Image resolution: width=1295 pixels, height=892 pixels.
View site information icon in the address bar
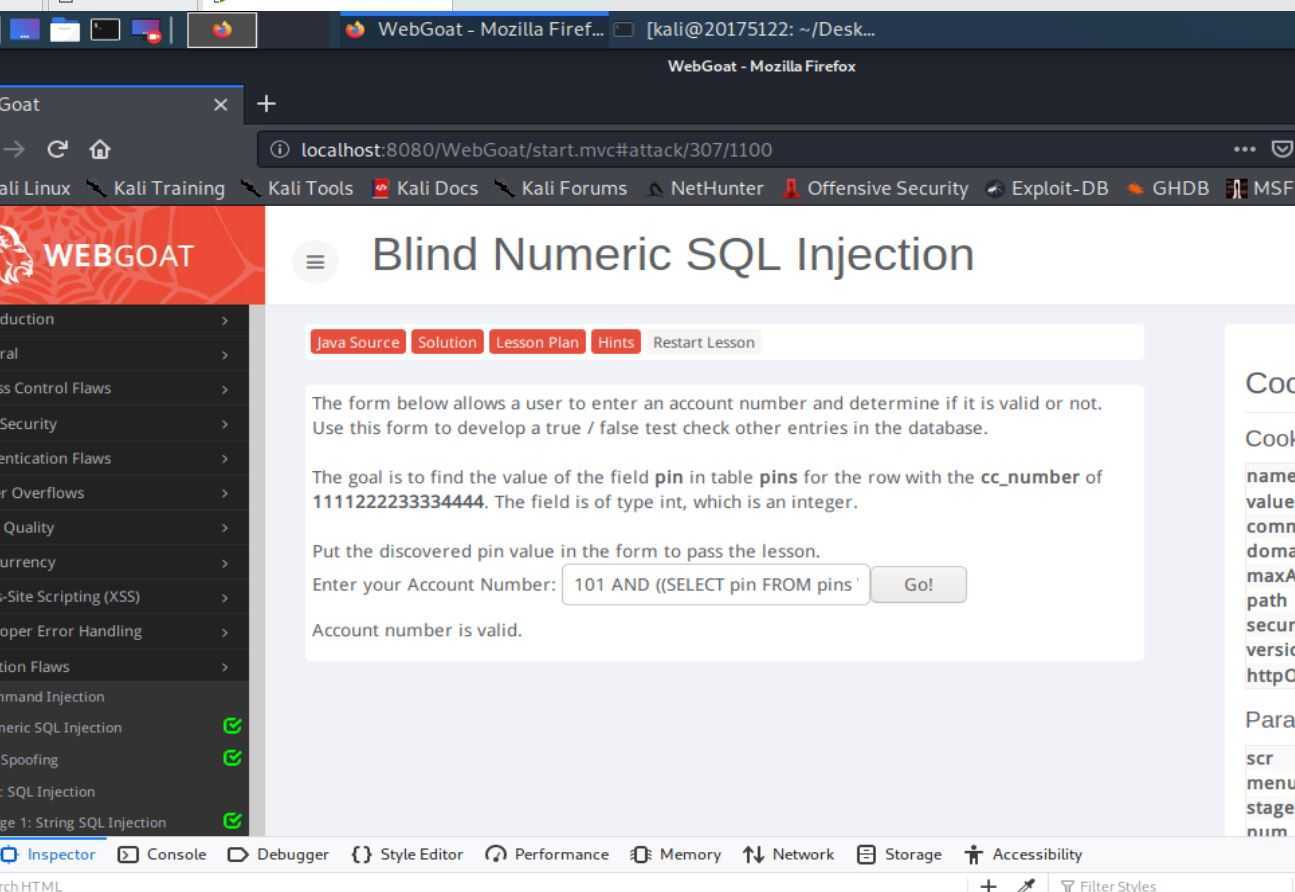pyautogui.click(x=282, y=150)
